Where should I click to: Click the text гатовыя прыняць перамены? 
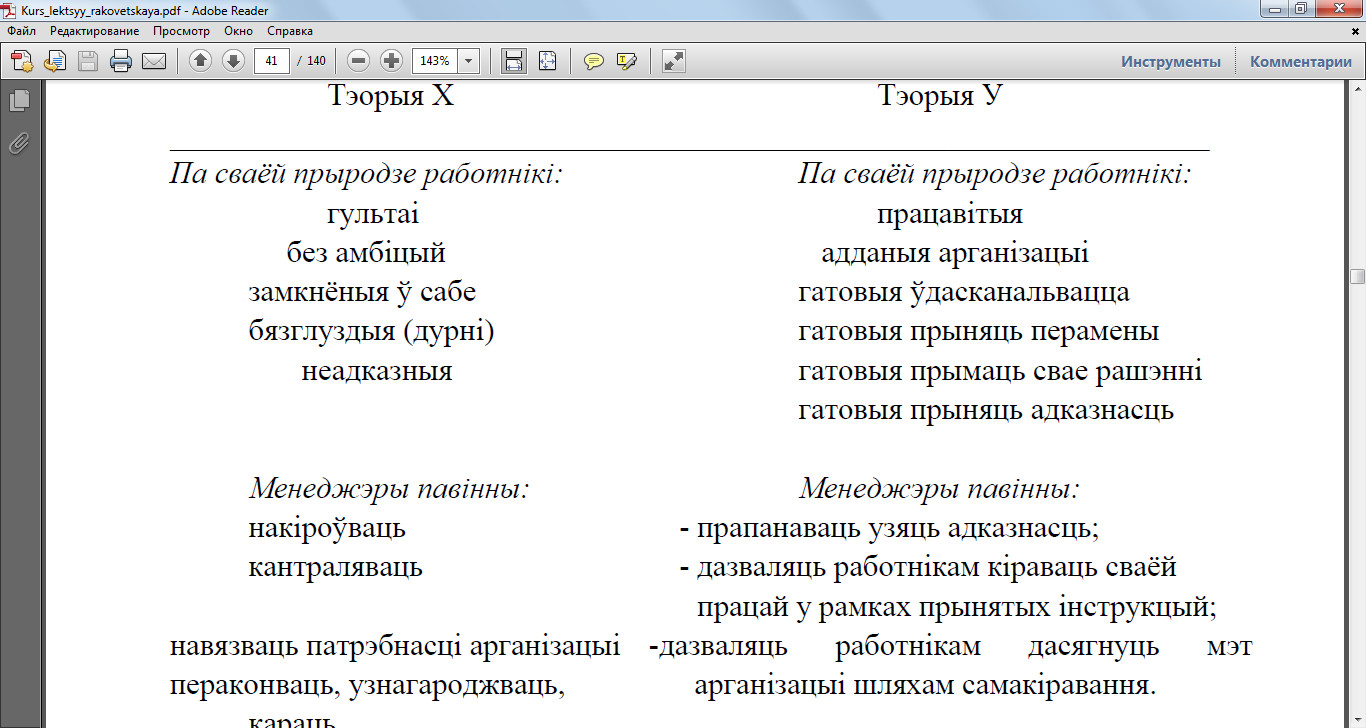coord(979,332)
